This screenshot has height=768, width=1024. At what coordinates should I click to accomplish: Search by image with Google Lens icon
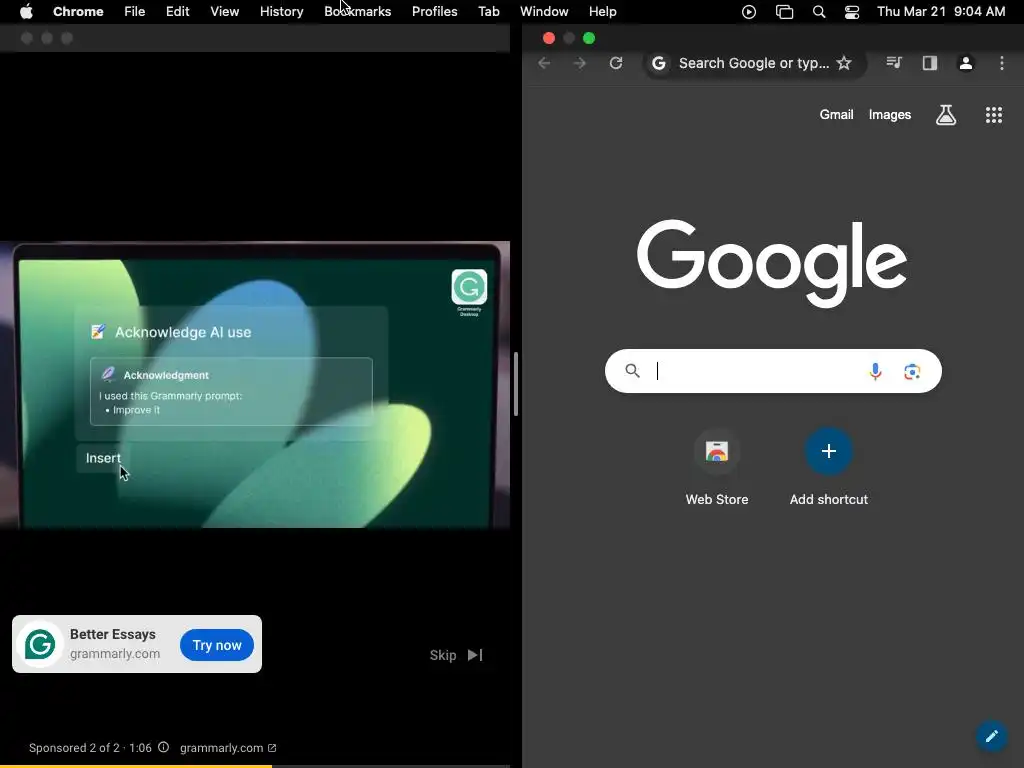click(x=912, y=371)
